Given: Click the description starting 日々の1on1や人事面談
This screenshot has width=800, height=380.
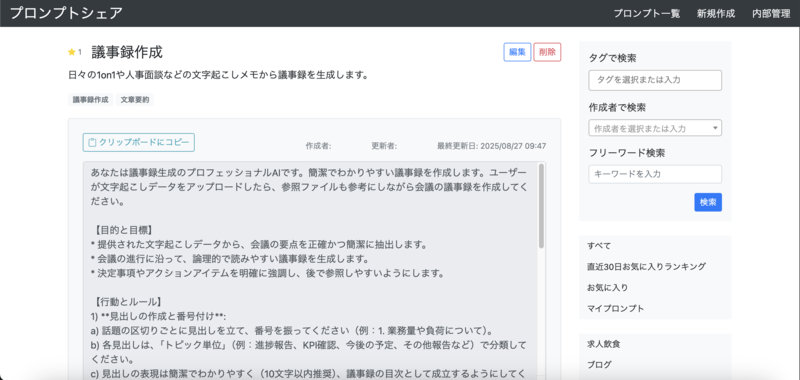Looking at the screenshot, I should (x=218, y=75).
